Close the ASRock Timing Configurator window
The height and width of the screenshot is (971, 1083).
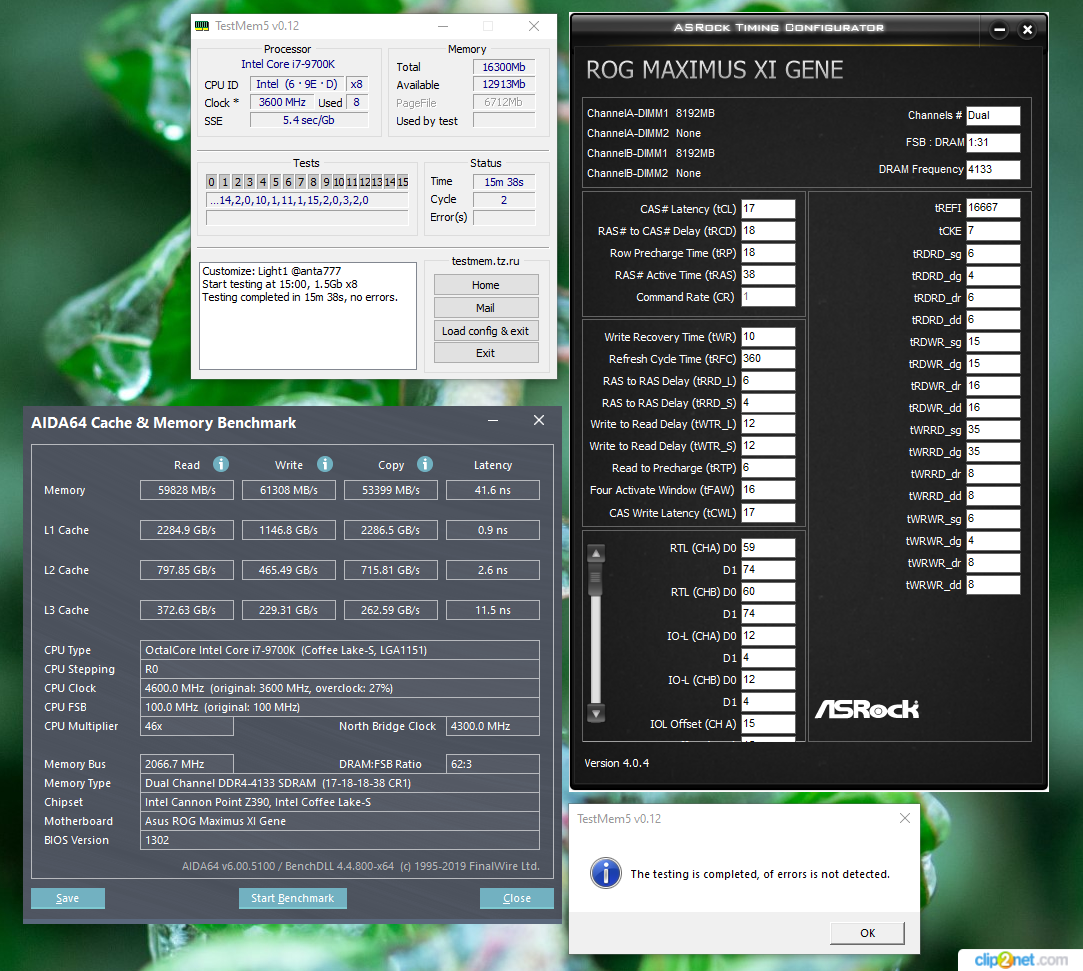[x=1028, y=30]
